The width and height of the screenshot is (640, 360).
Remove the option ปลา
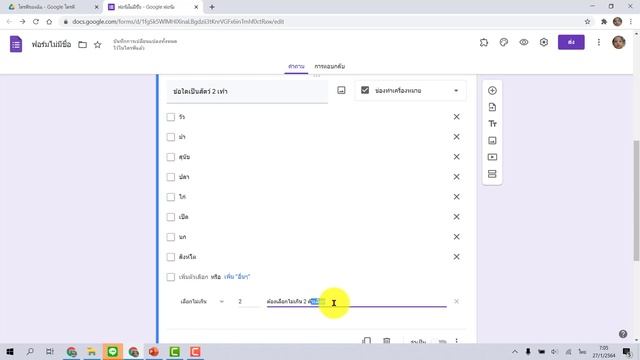[x=456, y=177]
